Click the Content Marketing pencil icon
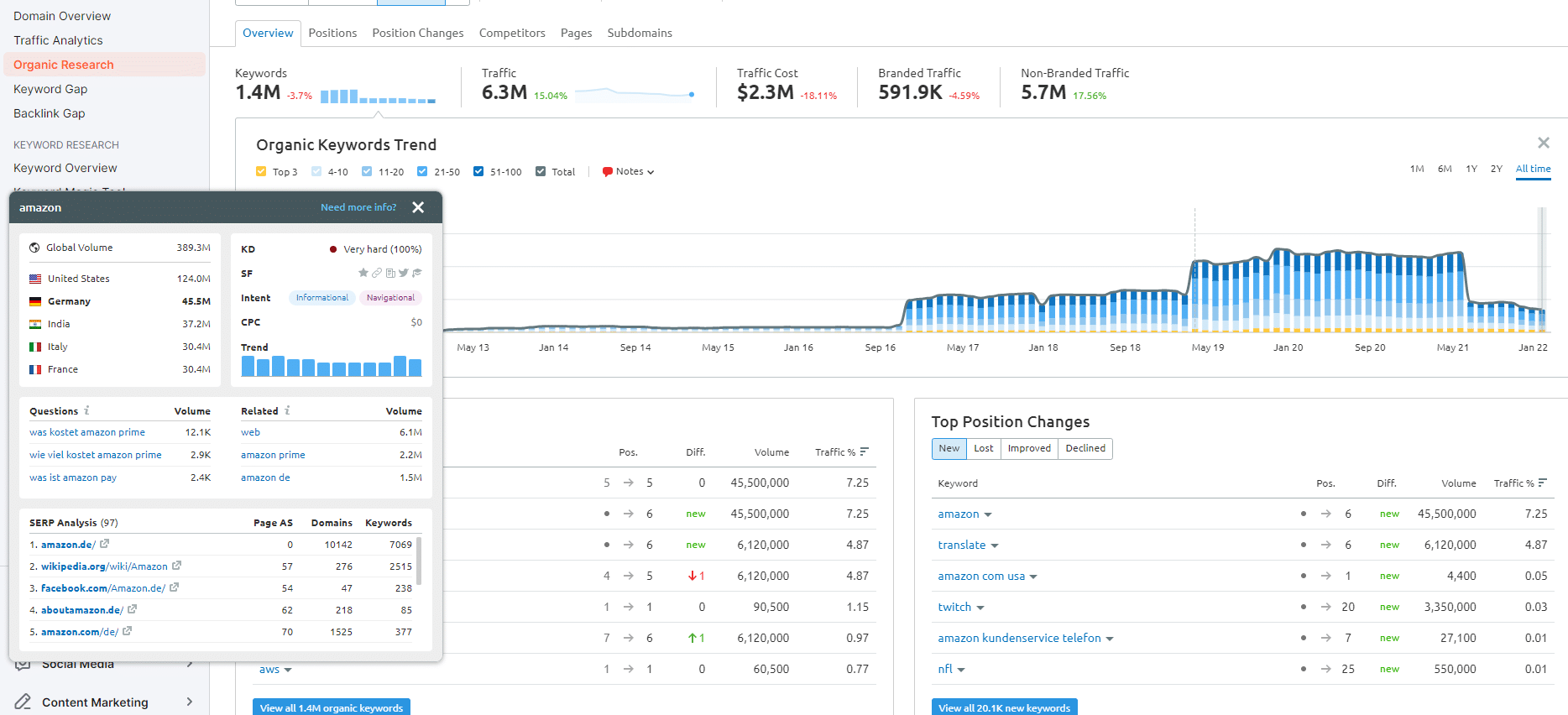The height and width of the screenshot is (715, 1568). (24, 702)
